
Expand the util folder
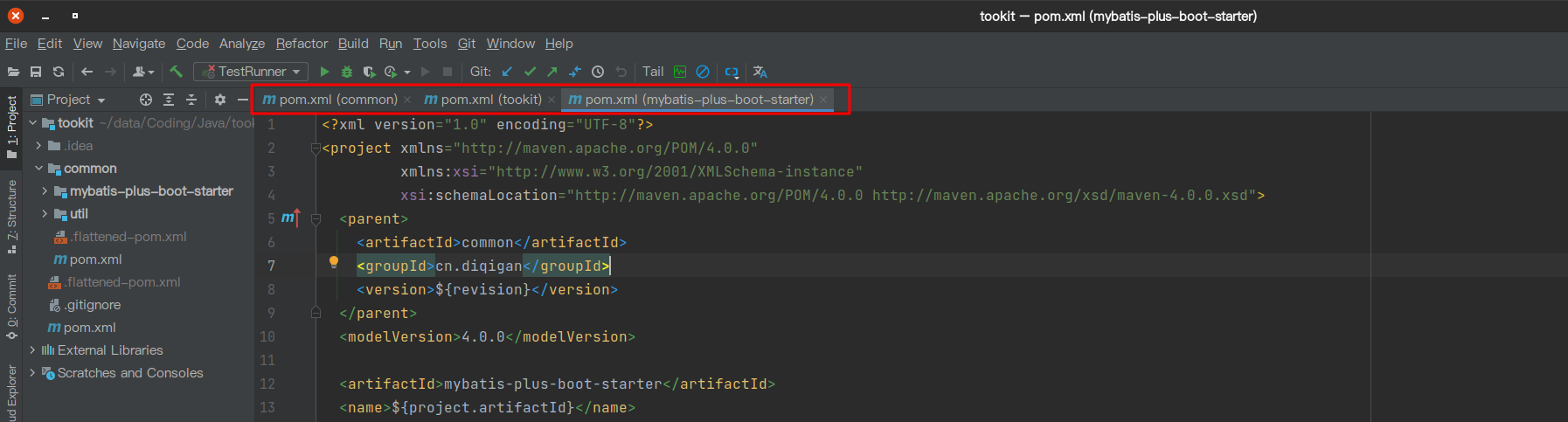(45, 214)
